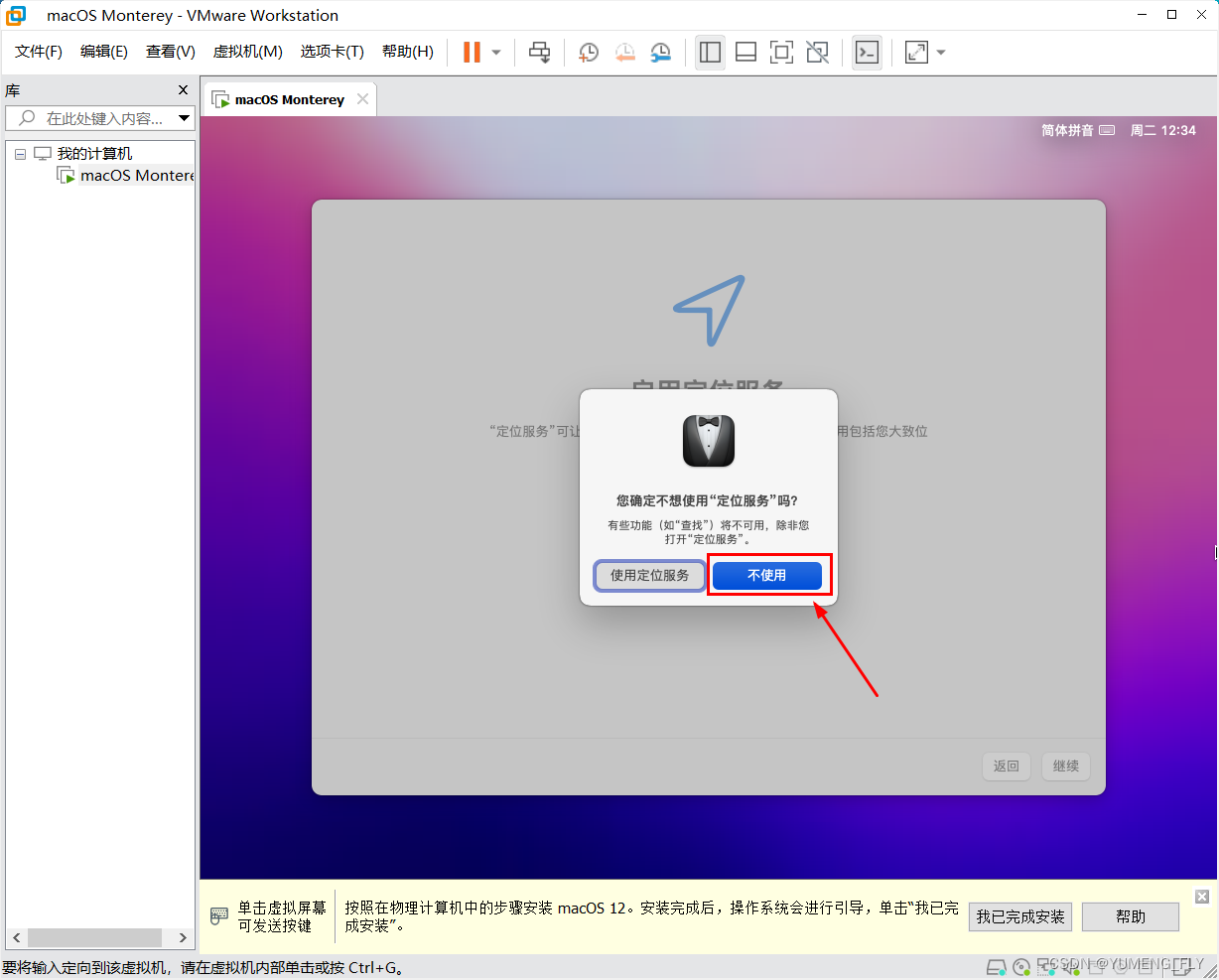The width and height of the screenshot is (1219, 980).
Task: Click the library search input field
Action: 91,118
